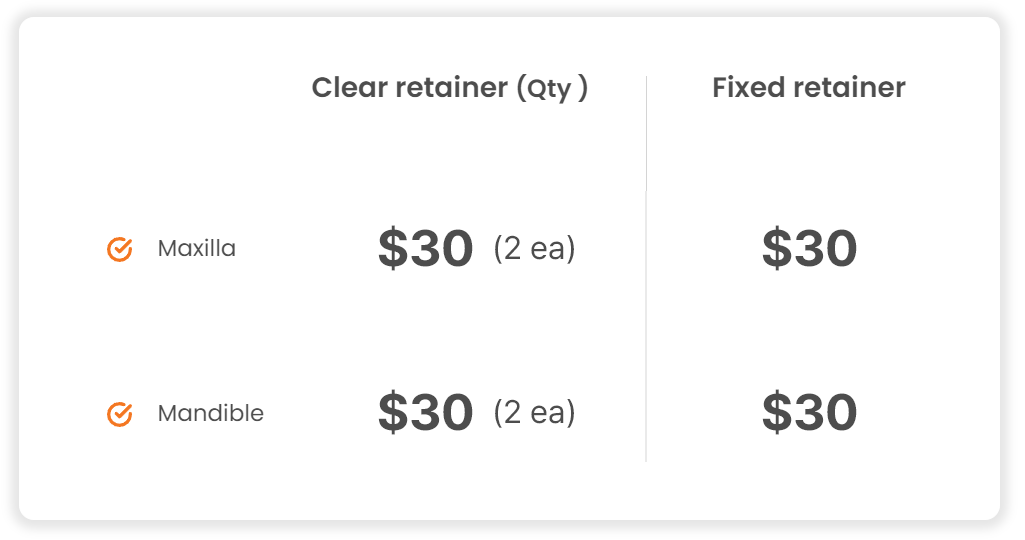Click the Mandible fixed retainer $30 price

[809, 413]
